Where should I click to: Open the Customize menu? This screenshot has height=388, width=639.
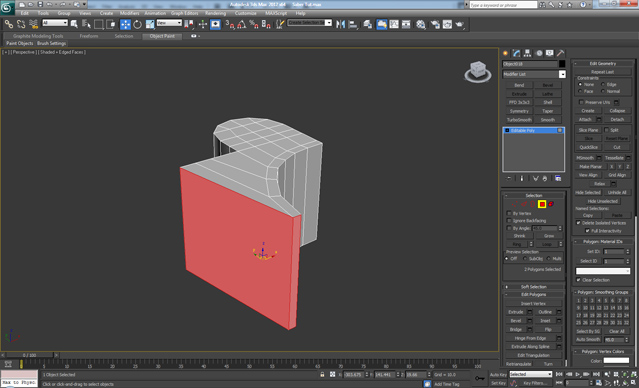[246, 13]
